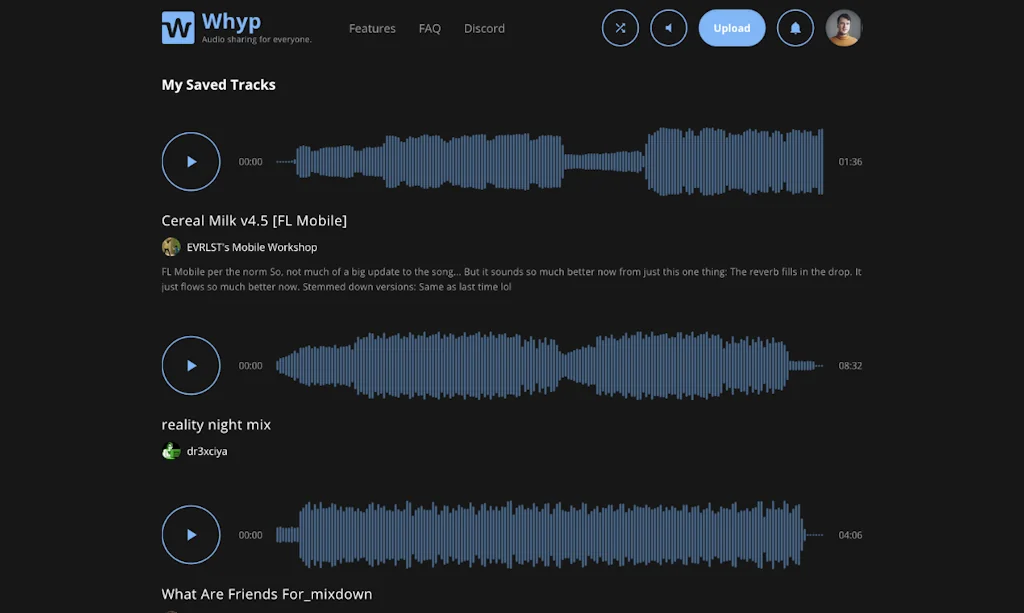Seek within the reality night mix waveform
1024x613 pixels.
pos(550,365)
